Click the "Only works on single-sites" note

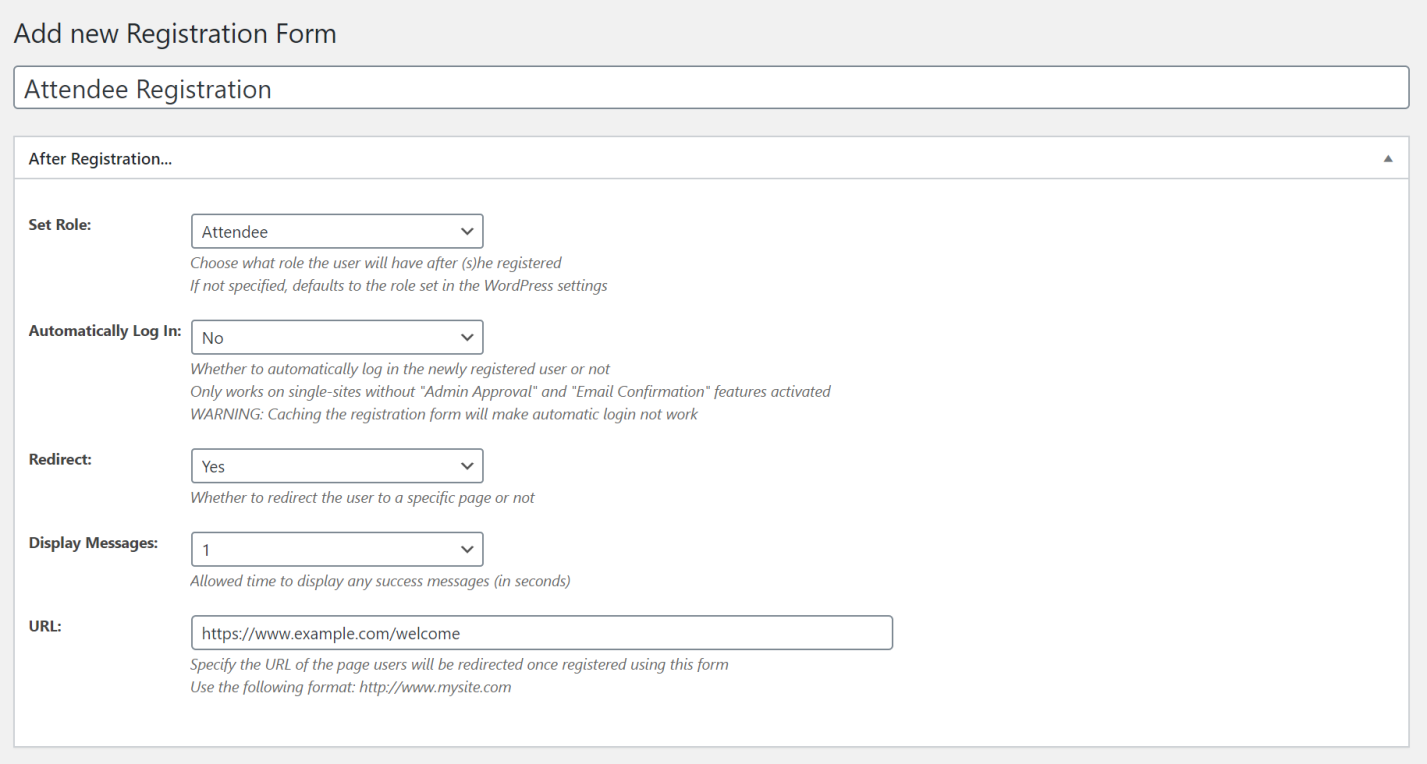tap(510, 392)
